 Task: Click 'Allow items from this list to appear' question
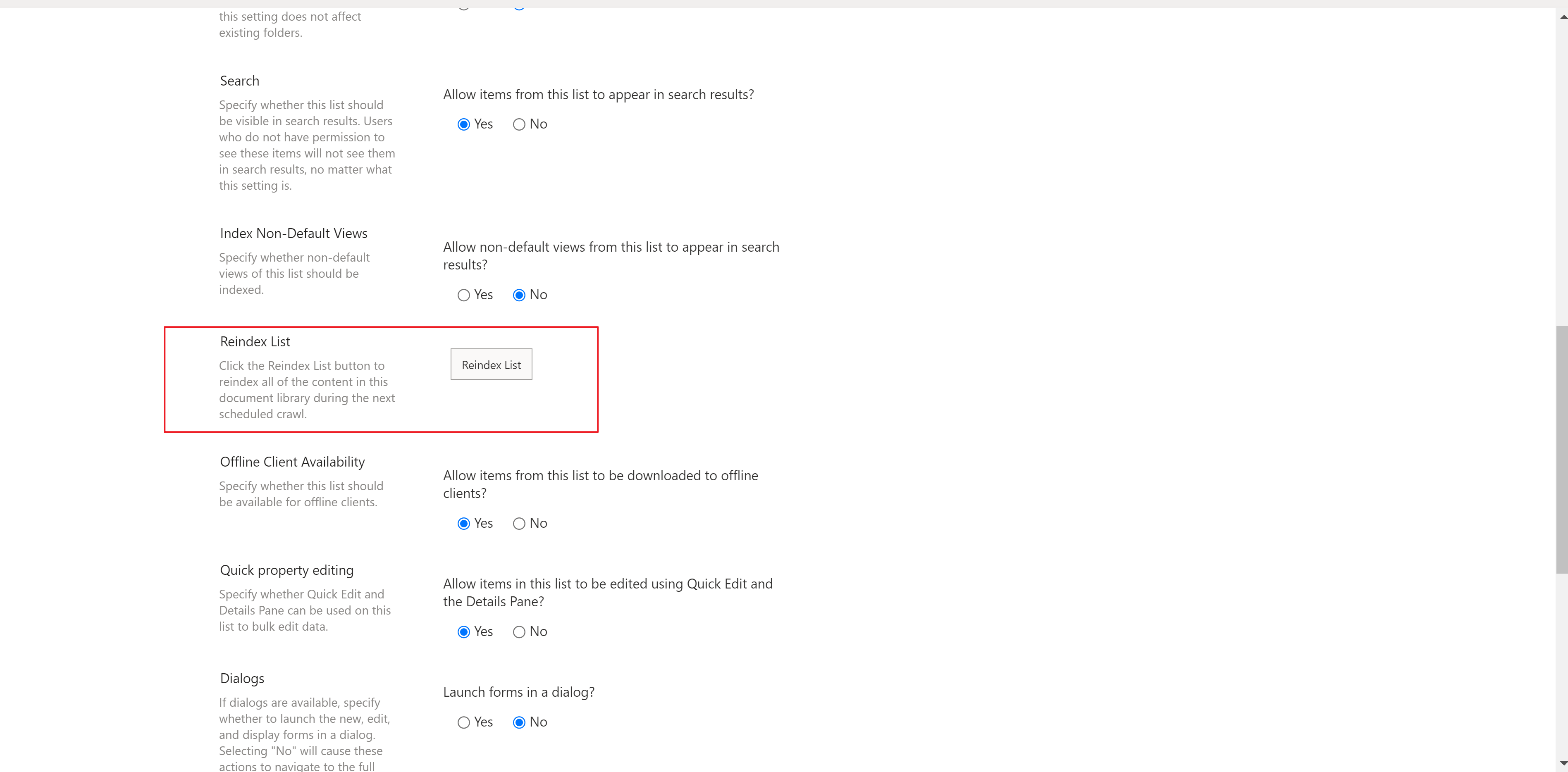click(598, 95)
